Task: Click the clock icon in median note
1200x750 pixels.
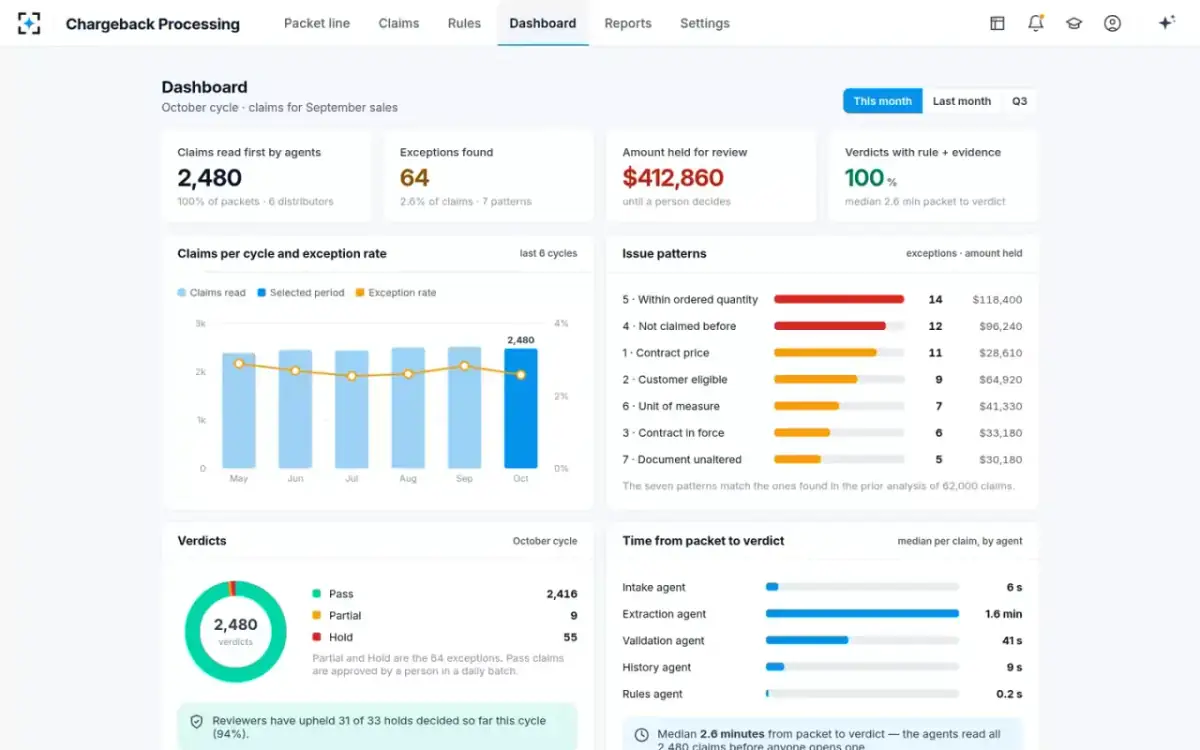Action: [x=641, y=735]
